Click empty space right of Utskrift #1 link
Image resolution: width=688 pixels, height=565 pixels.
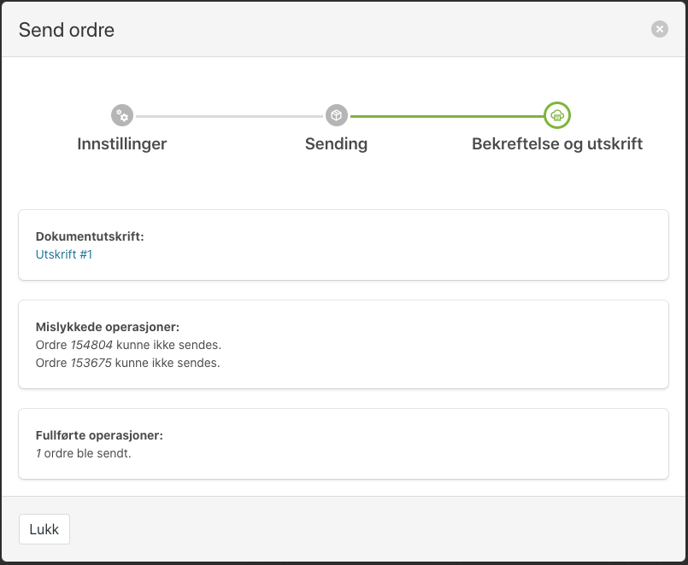(x=377, y=254)
